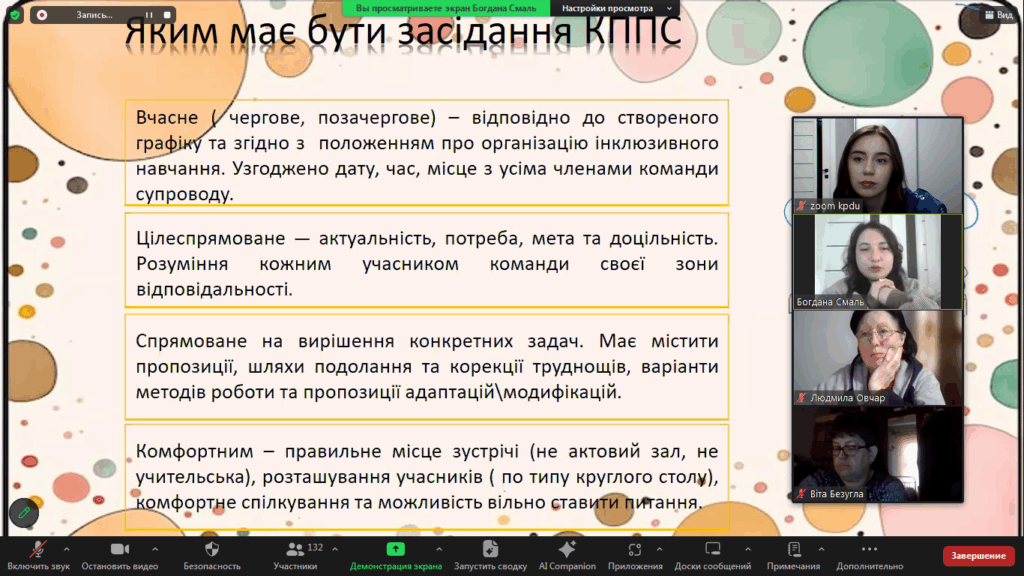Open Доски сообщений whiteboards
1024x576 pixels.
(x=713, y=549)
